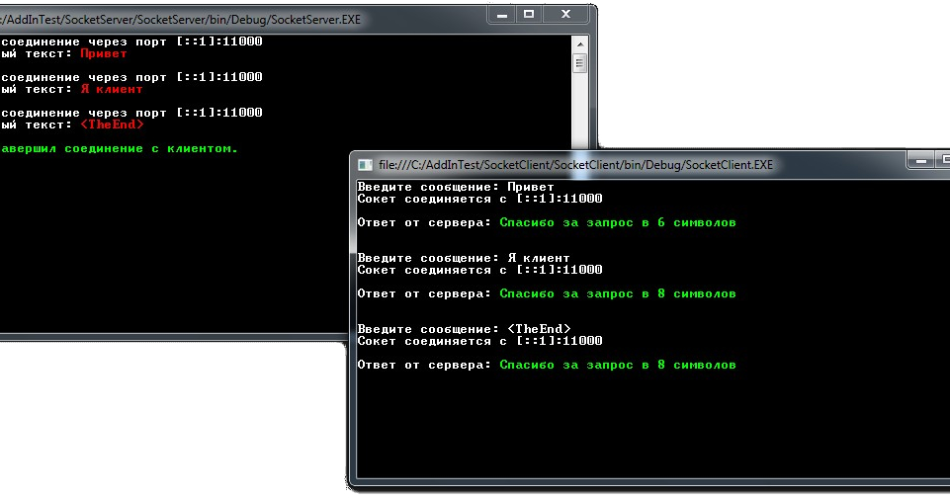Screen dimensions: 950x500
Task: Click the red '<TheEnd>' text in server
Action: (111, 125)
